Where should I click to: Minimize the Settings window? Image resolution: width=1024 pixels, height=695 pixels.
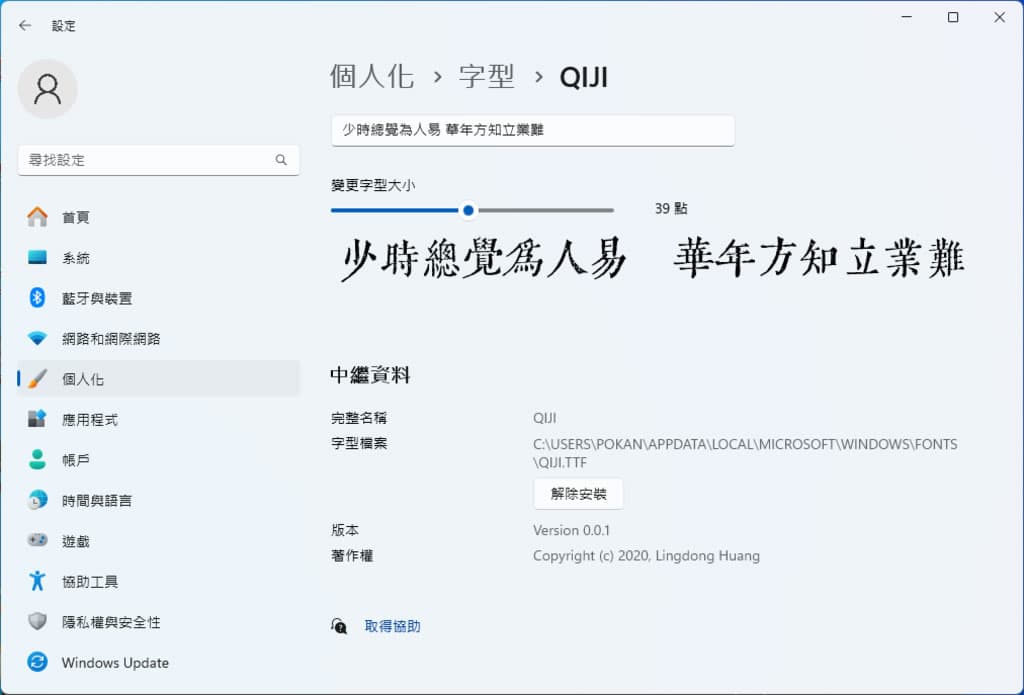pos(906,17)
